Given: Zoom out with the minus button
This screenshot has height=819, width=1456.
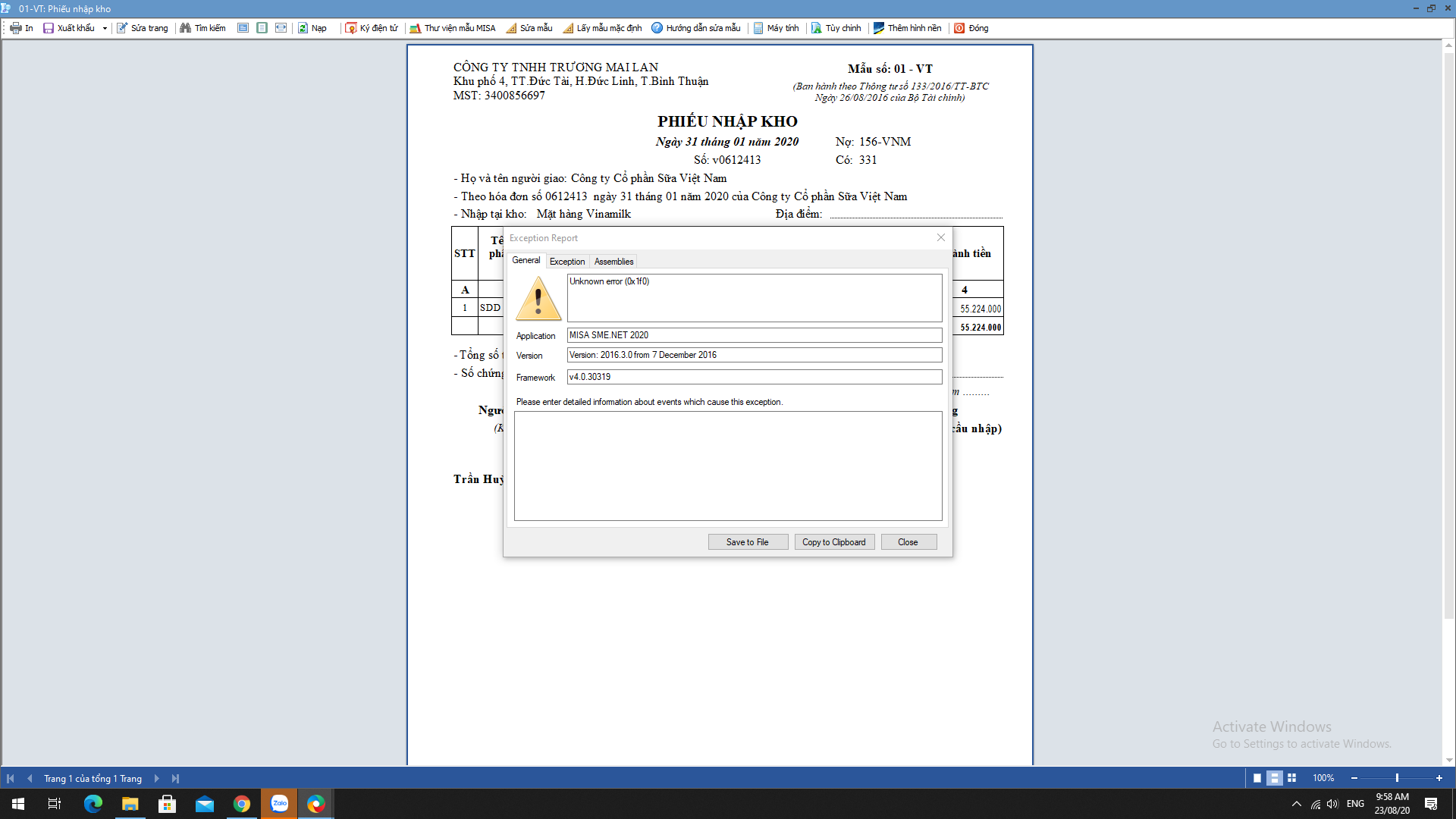Looking at the screenshot, I should pyautogui.click(x=1354, y=778).
